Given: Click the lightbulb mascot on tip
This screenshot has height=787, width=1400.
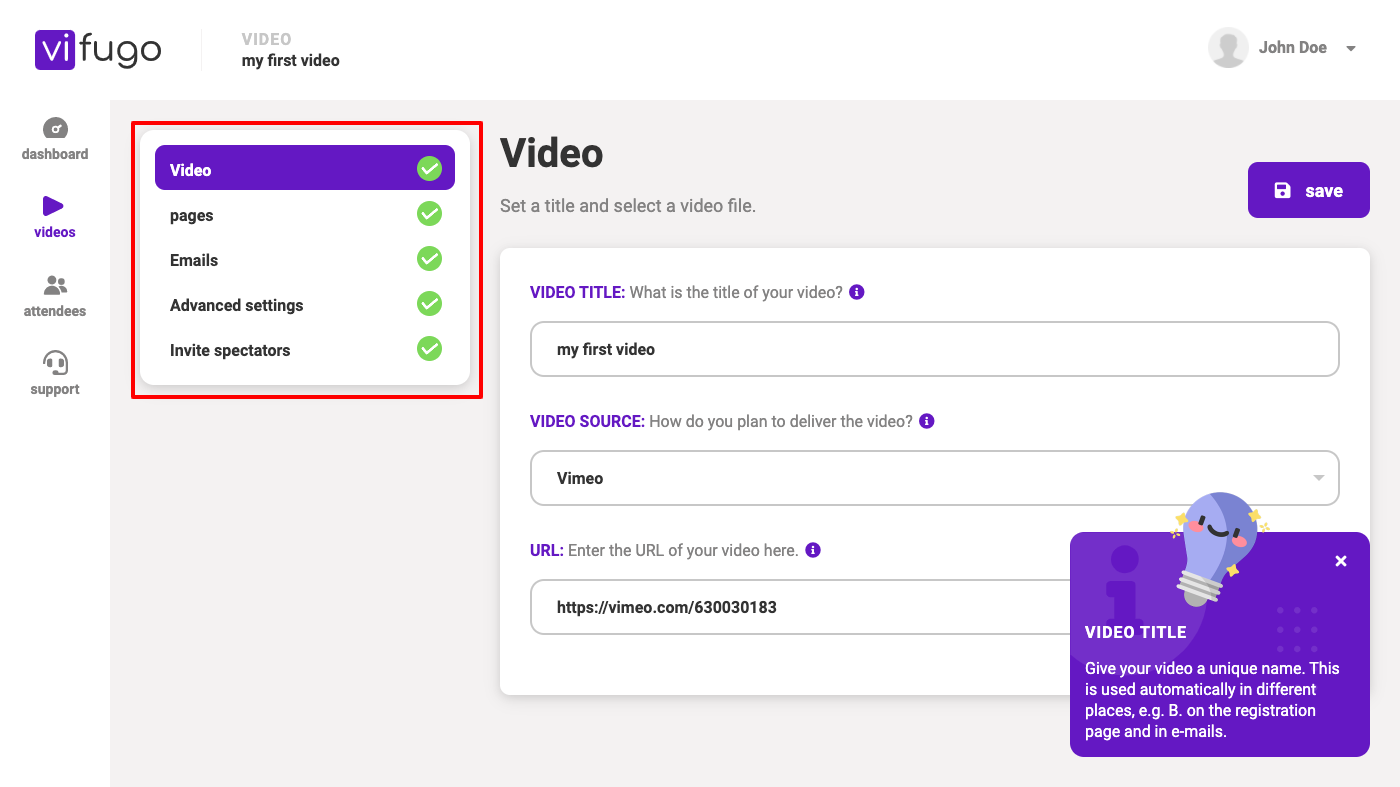Looking at the screenshot, I should pyautogui.click(x=1219, y=548).
